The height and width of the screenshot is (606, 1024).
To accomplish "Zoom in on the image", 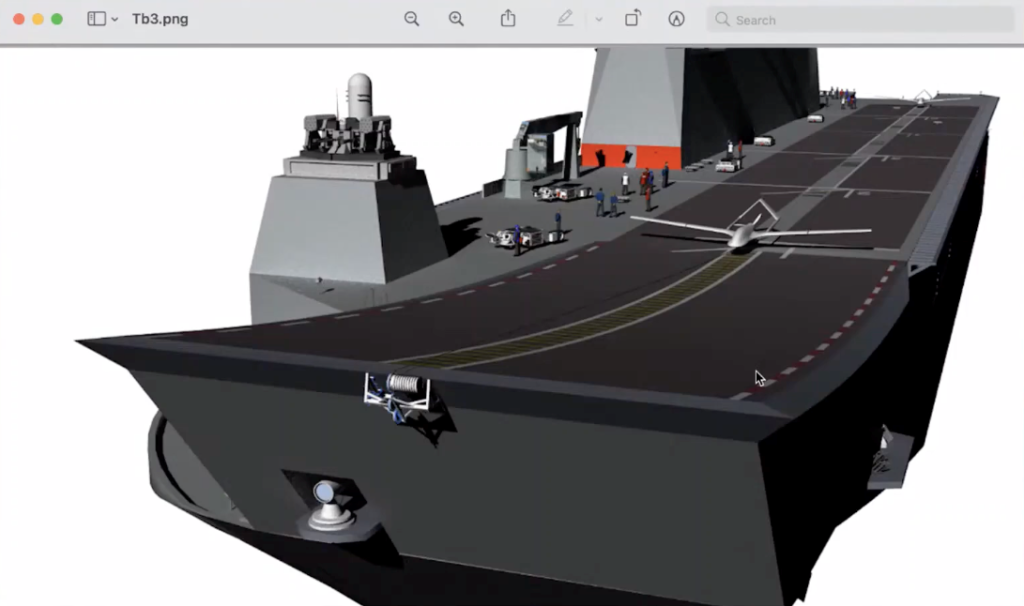I will (x=456, y=19).
